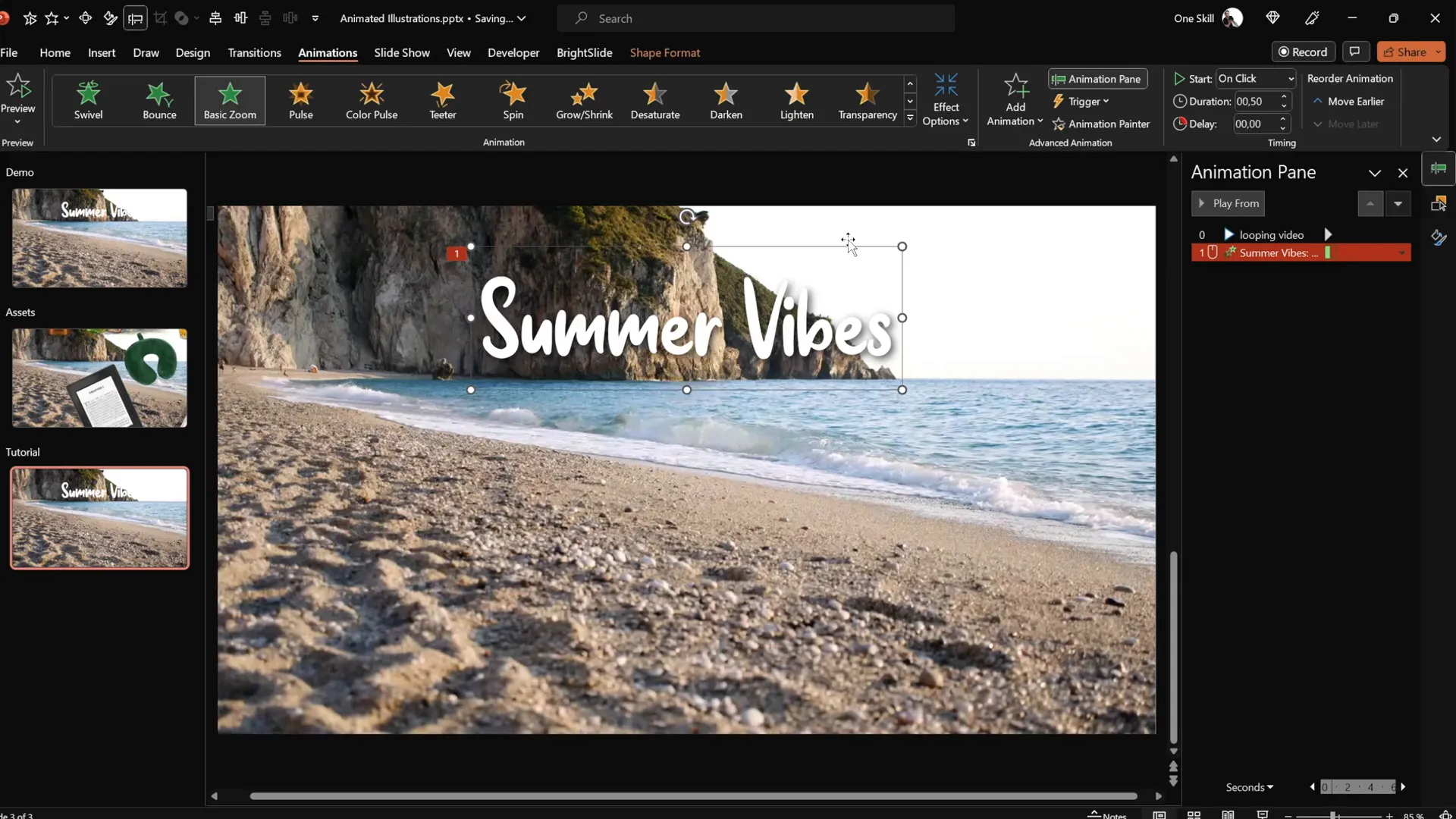Move animation up with the up arrow
1456x819 pixels.
(1370, 203)
